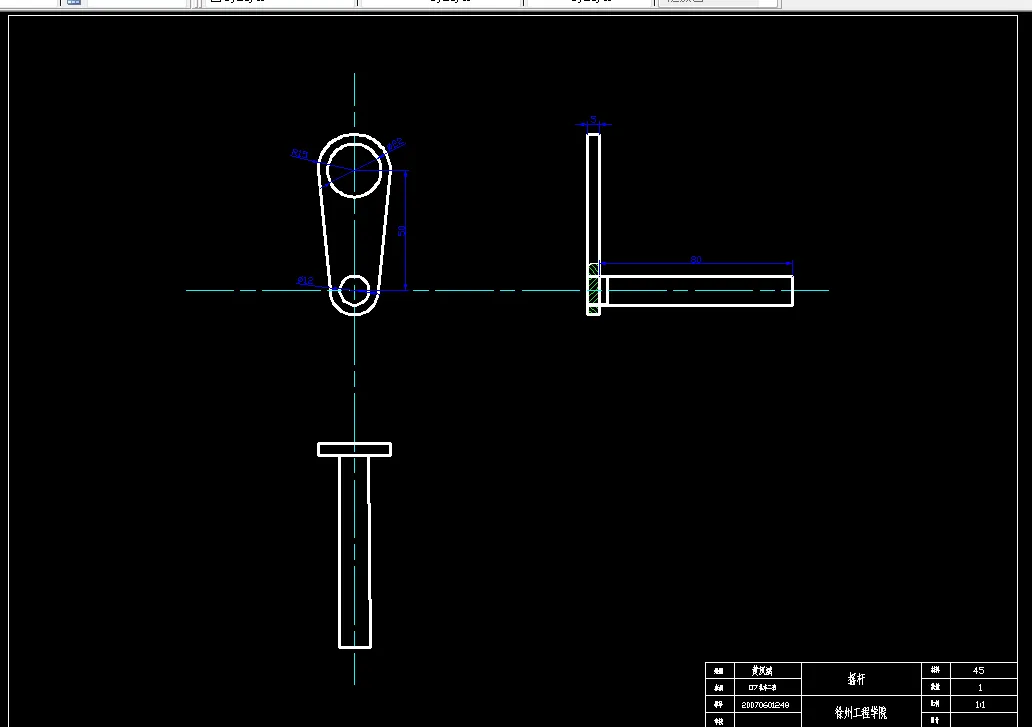
Task: Select the large inner circle in front view
Action: coord(354,170)
